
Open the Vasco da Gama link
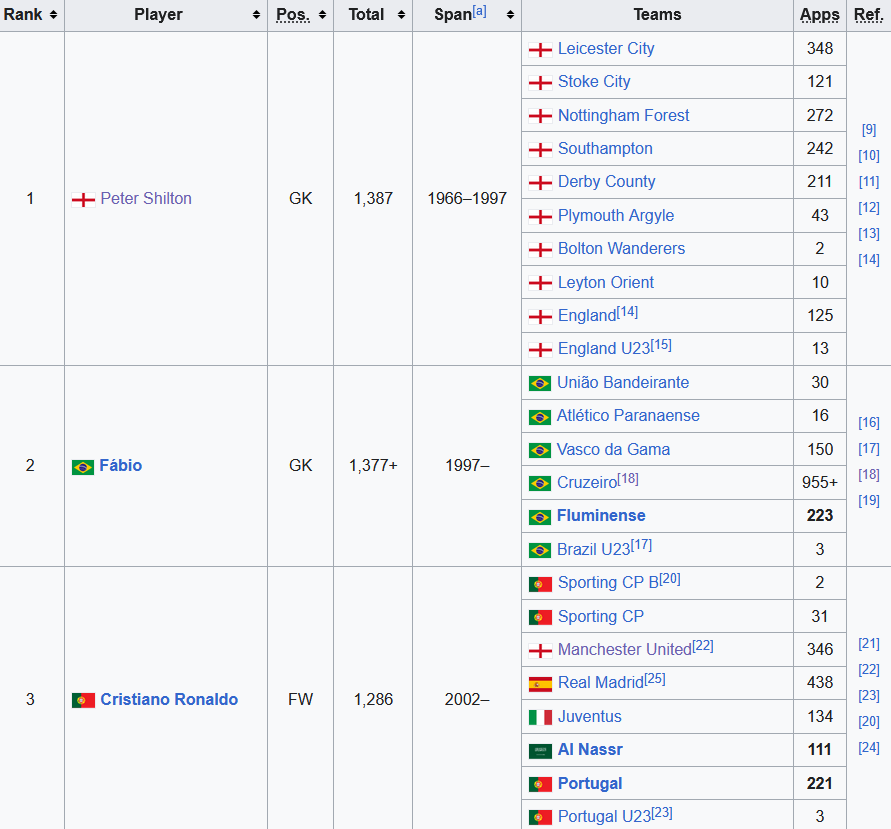pyautogui.click(x=613, y=449)
